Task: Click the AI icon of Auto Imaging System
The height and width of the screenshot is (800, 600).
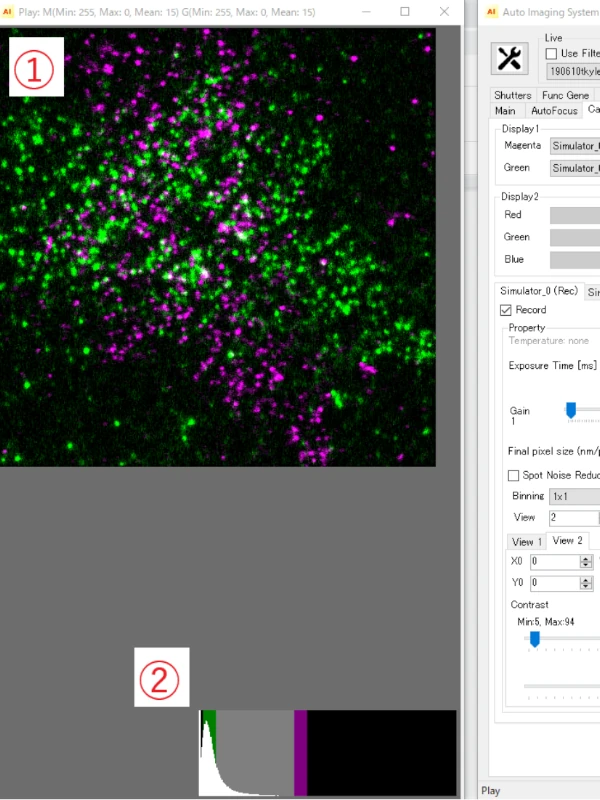Action: [491, 12]
